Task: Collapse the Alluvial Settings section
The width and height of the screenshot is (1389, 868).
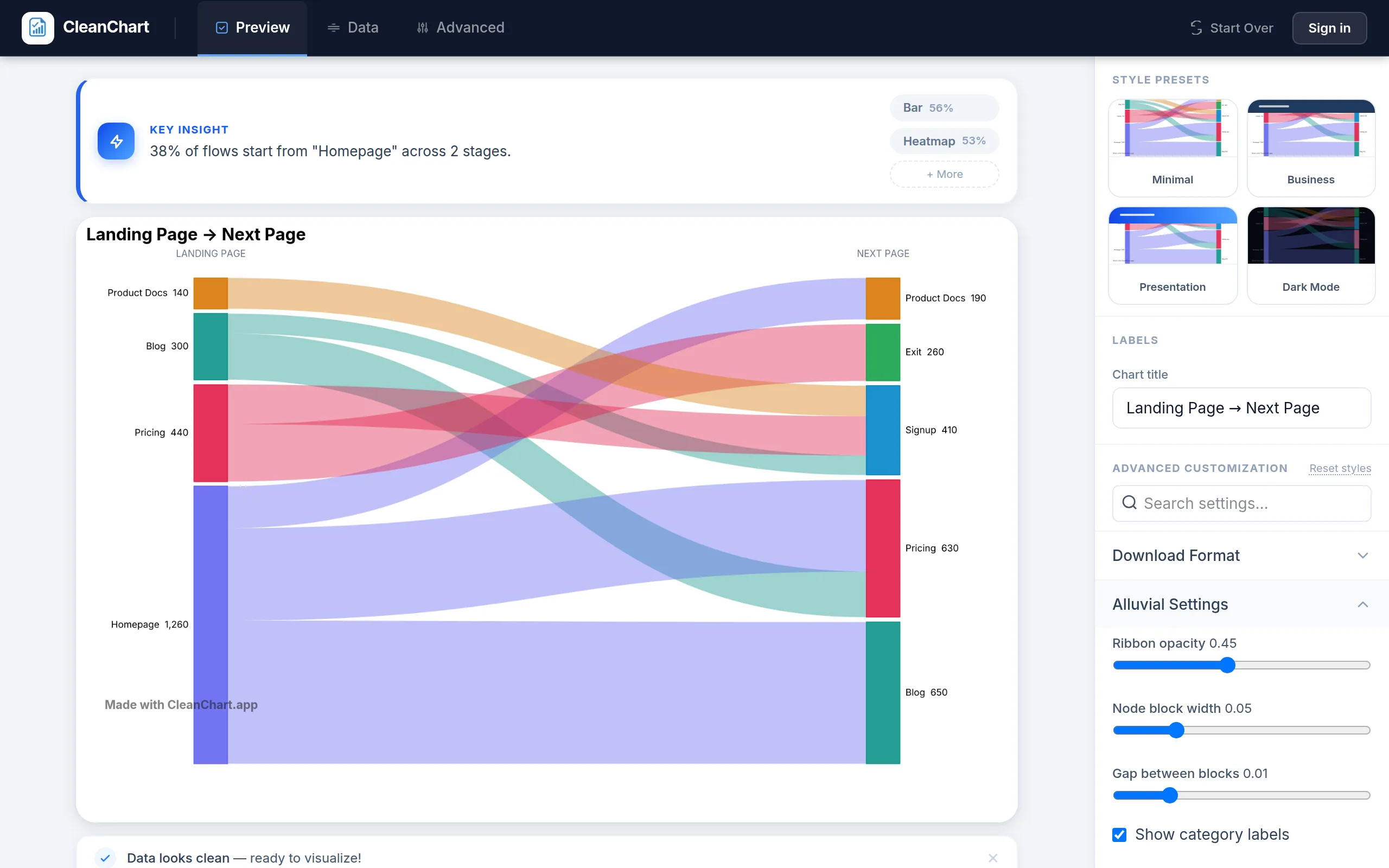Action: coord(1241,604)
